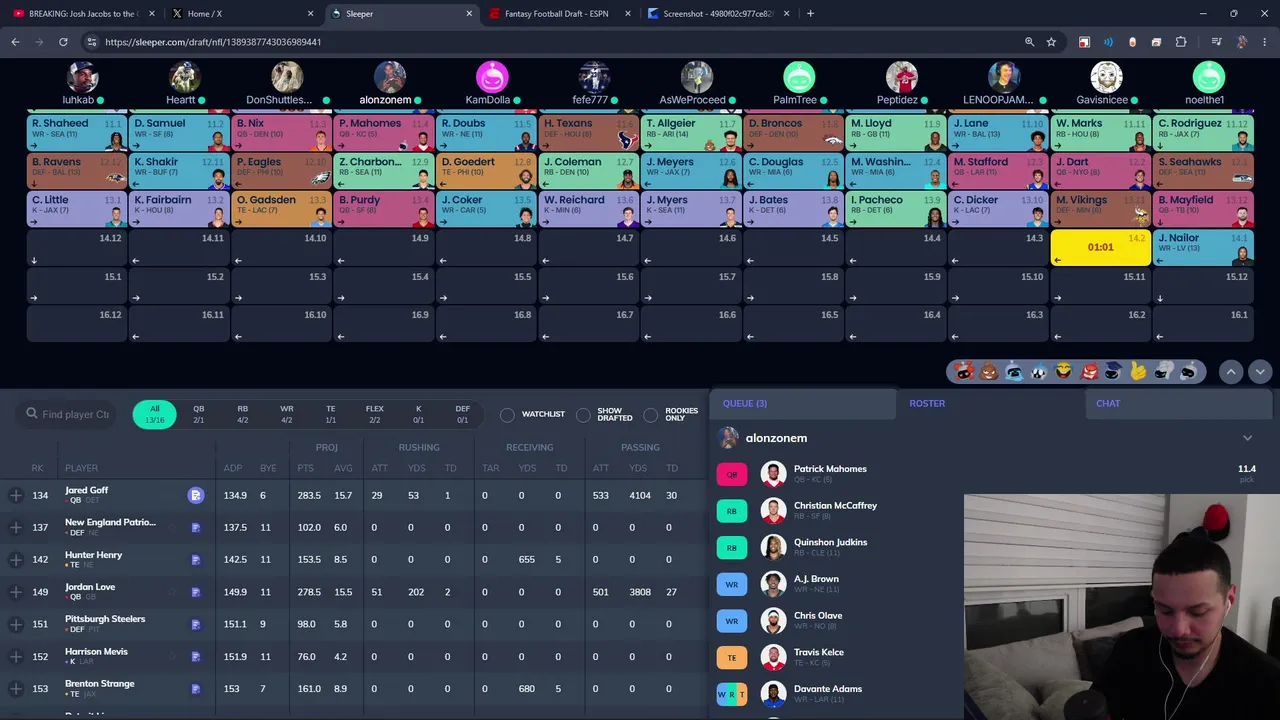Queue Pittsburgh Steelers using queue icon

point(196,624)
